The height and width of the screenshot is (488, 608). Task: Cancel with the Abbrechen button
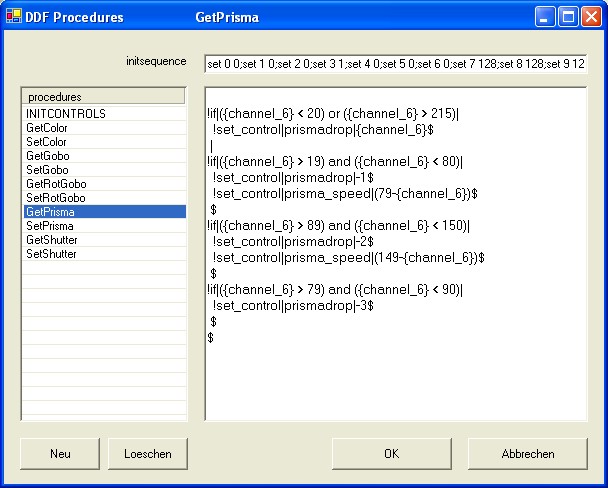tap(527, 453)
